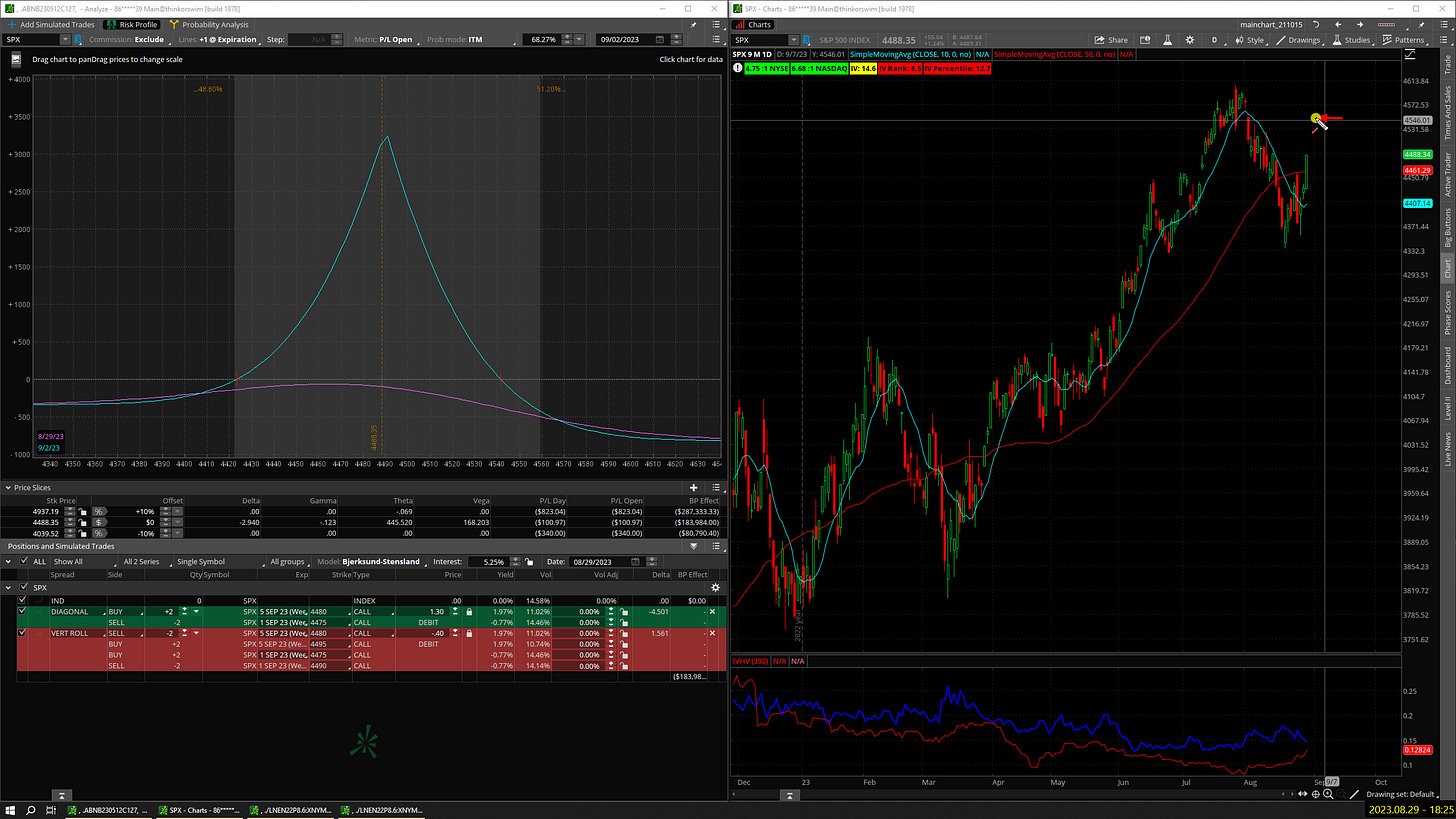1456x819 pixels.
Task: Click the Share chart button
Action: pos(1111,40)
